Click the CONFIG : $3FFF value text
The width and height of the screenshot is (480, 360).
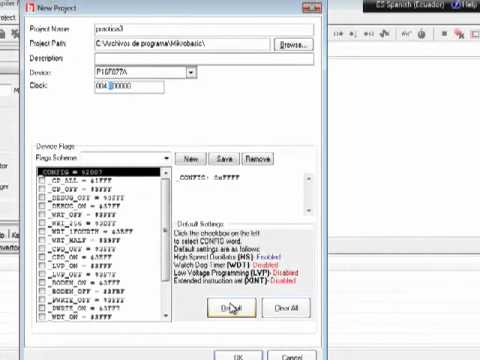point(209,178)
